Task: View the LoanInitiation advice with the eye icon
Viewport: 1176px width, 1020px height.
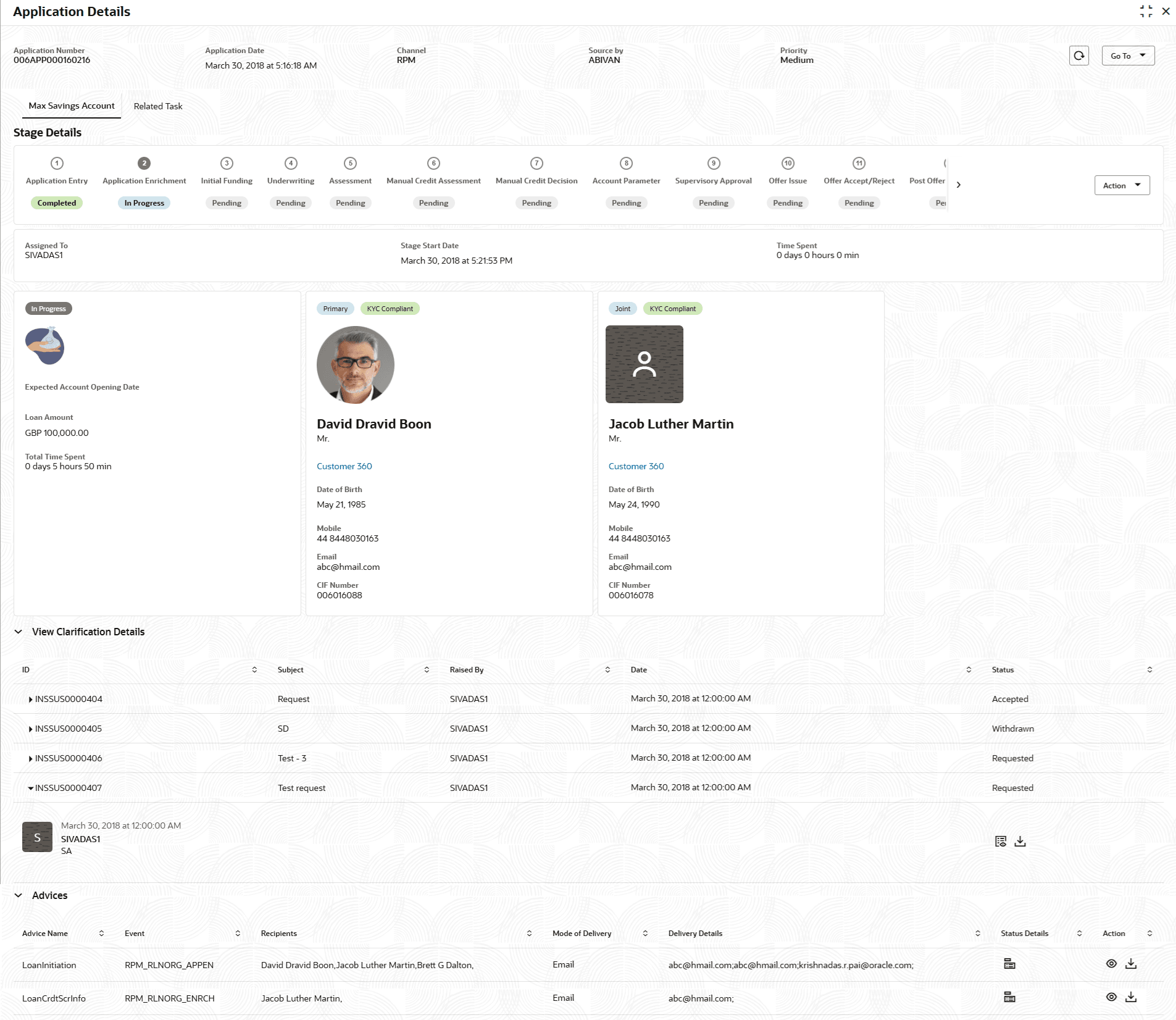Action: coord(1111,964)
